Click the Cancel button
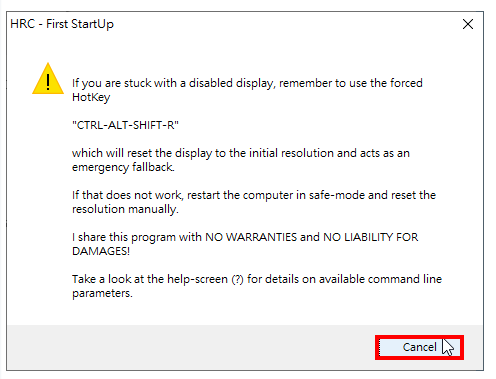This screenshot has width=496, height=379. tap(419, 347)
